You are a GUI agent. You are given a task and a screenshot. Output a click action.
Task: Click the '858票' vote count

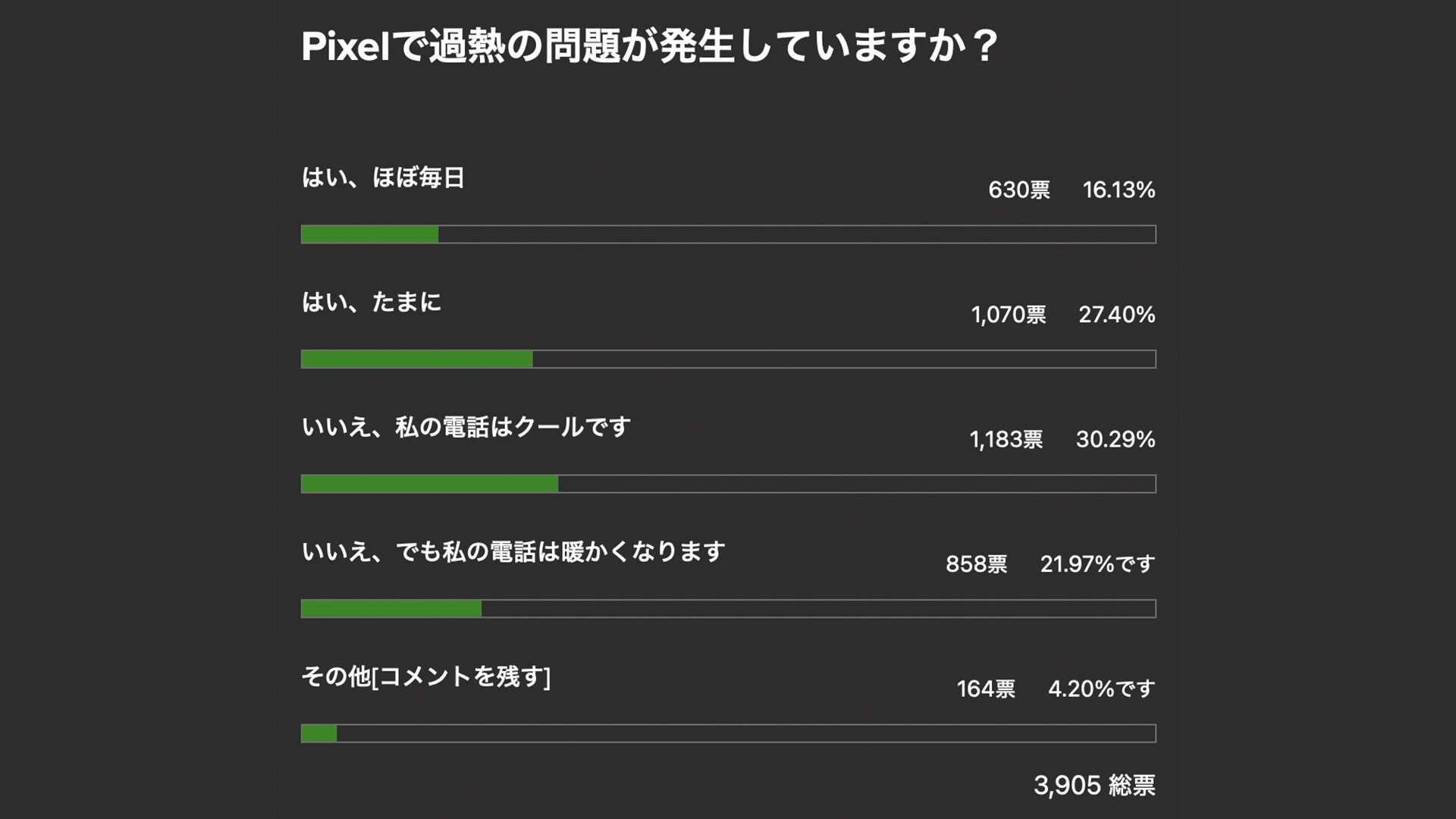pos(976,564)
